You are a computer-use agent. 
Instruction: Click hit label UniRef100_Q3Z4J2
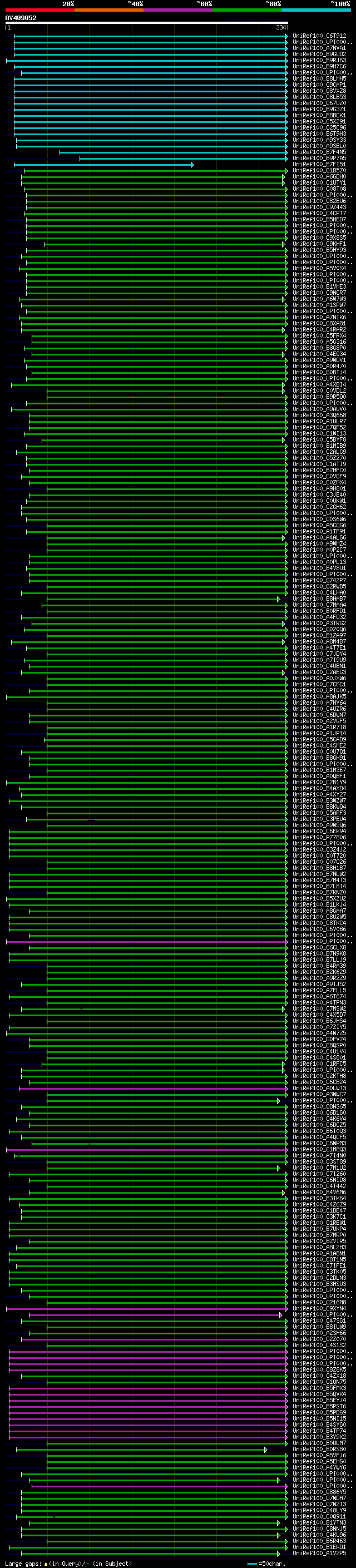[319, 850]
